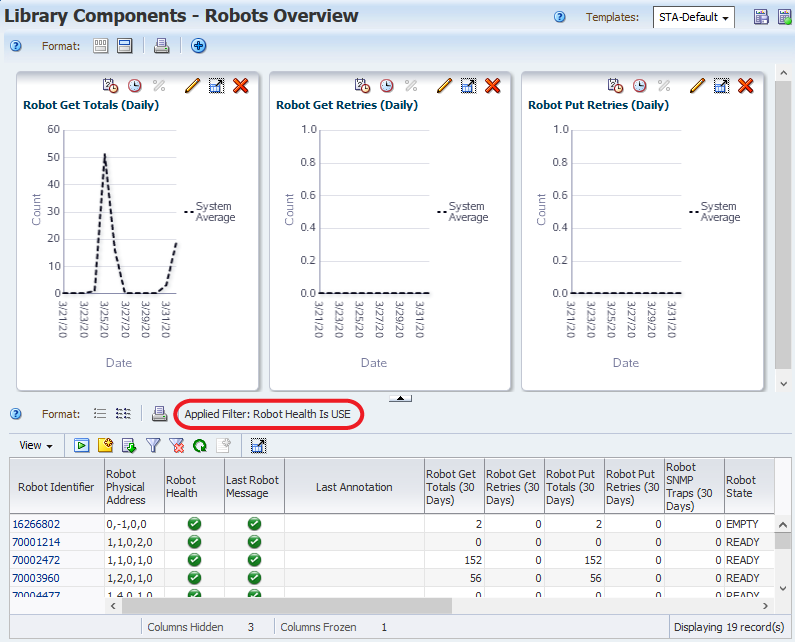Add a graph using the plus icon
This screenshot has height=642, width=795.
click(199, 46)
